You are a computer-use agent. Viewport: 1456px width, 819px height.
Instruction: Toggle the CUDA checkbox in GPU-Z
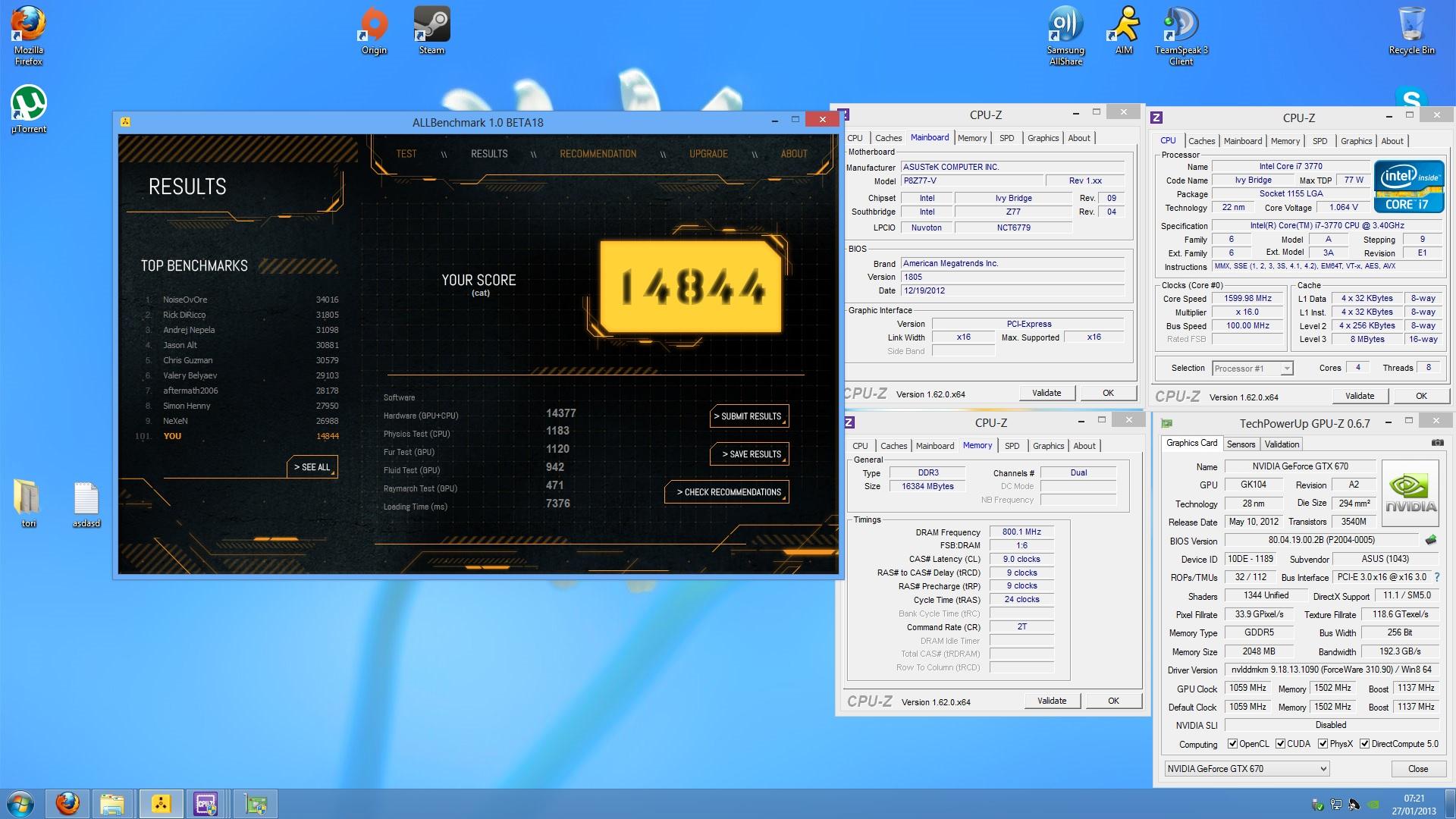click(x=1280, y=744)
